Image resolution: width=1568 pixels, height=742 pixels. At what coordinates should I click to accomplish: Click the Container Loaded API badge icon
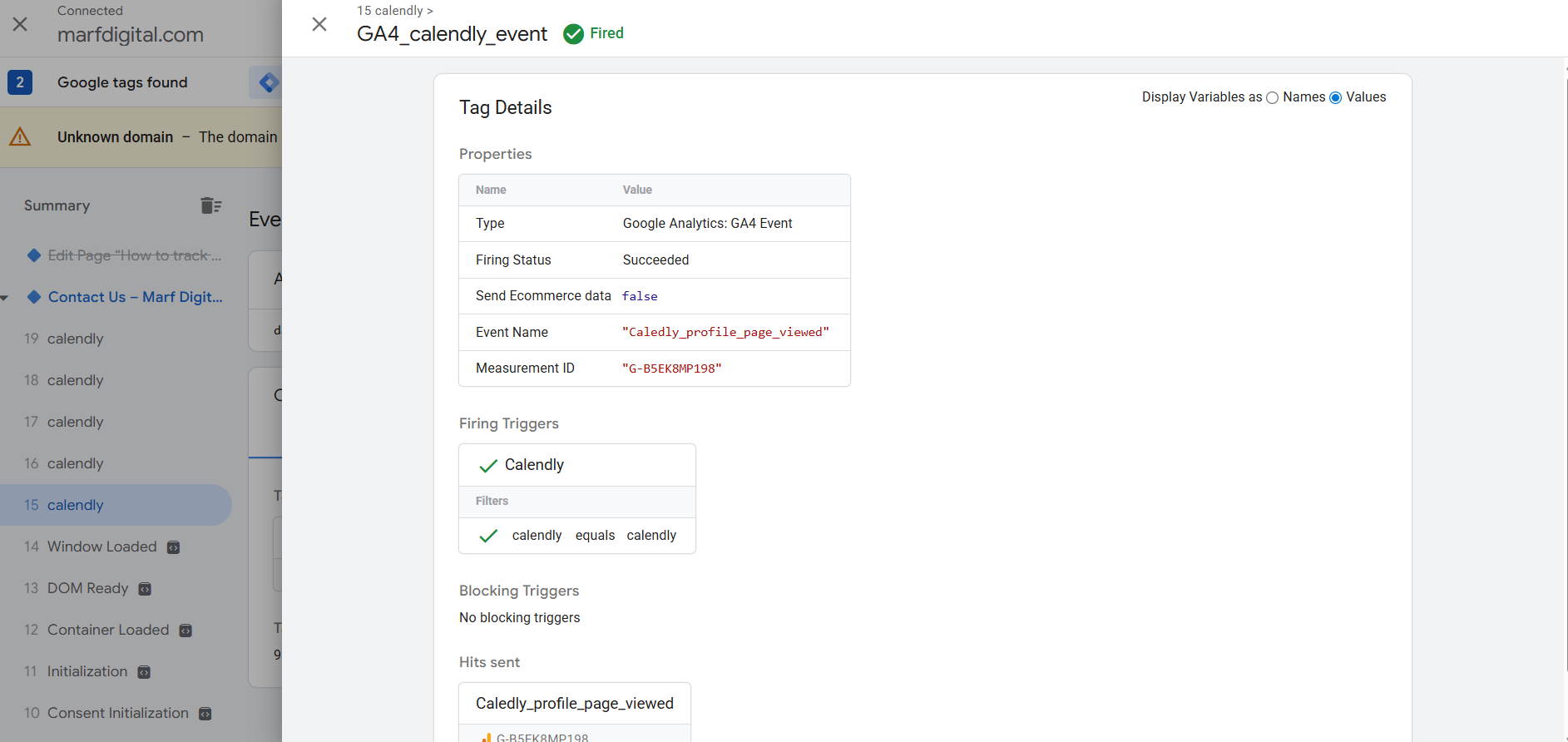coord(185,631)
